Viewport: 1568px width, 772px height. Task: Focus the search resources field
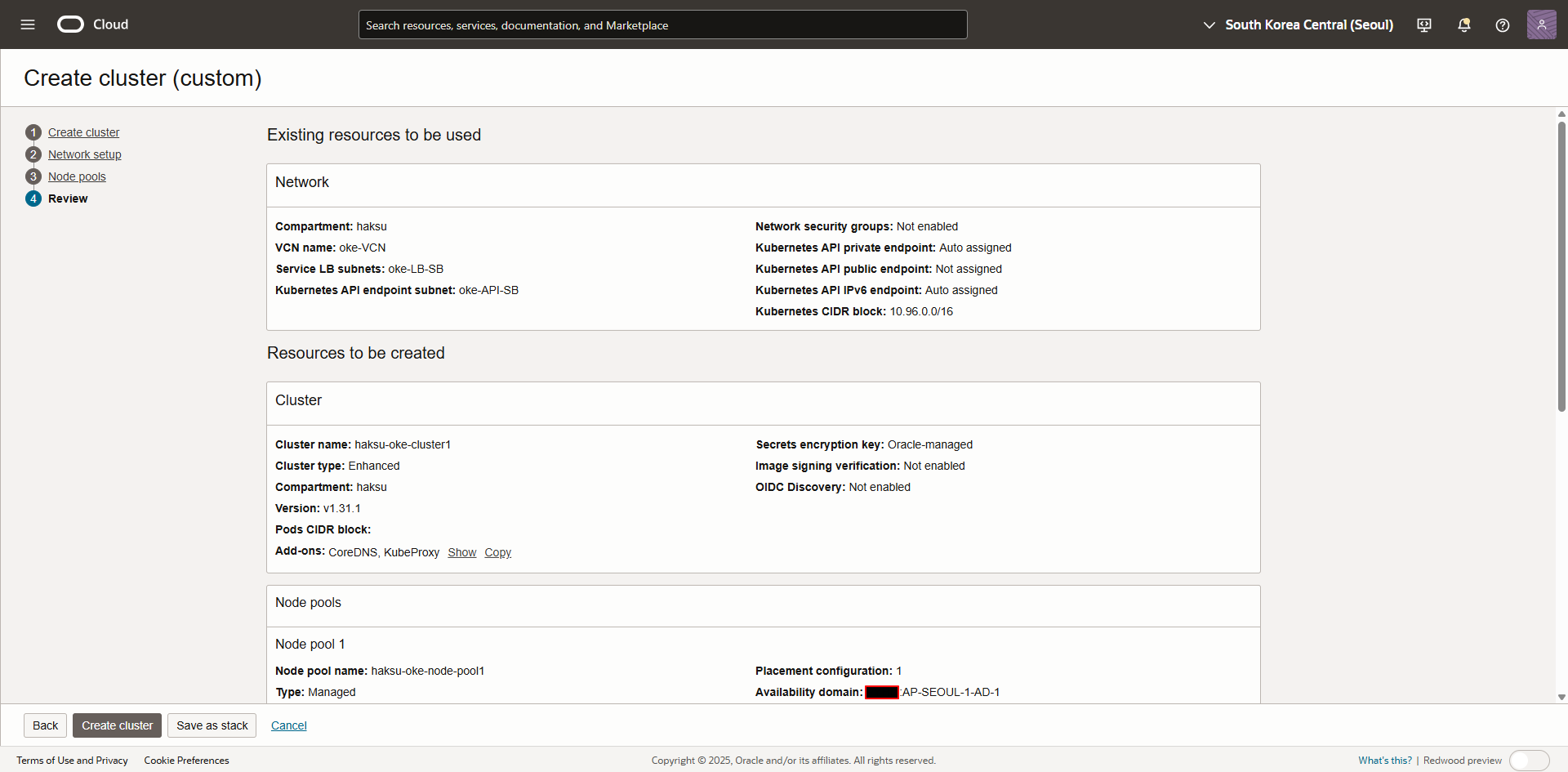(x=663, y=25)
